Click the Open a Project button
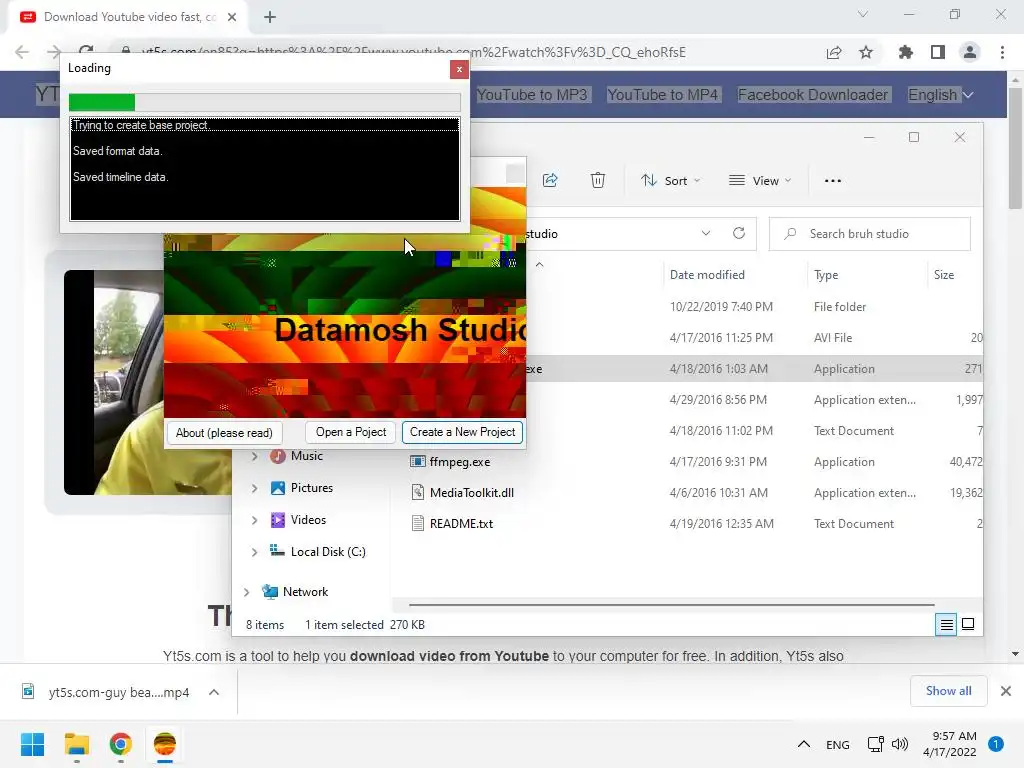 tap(351, 432)
